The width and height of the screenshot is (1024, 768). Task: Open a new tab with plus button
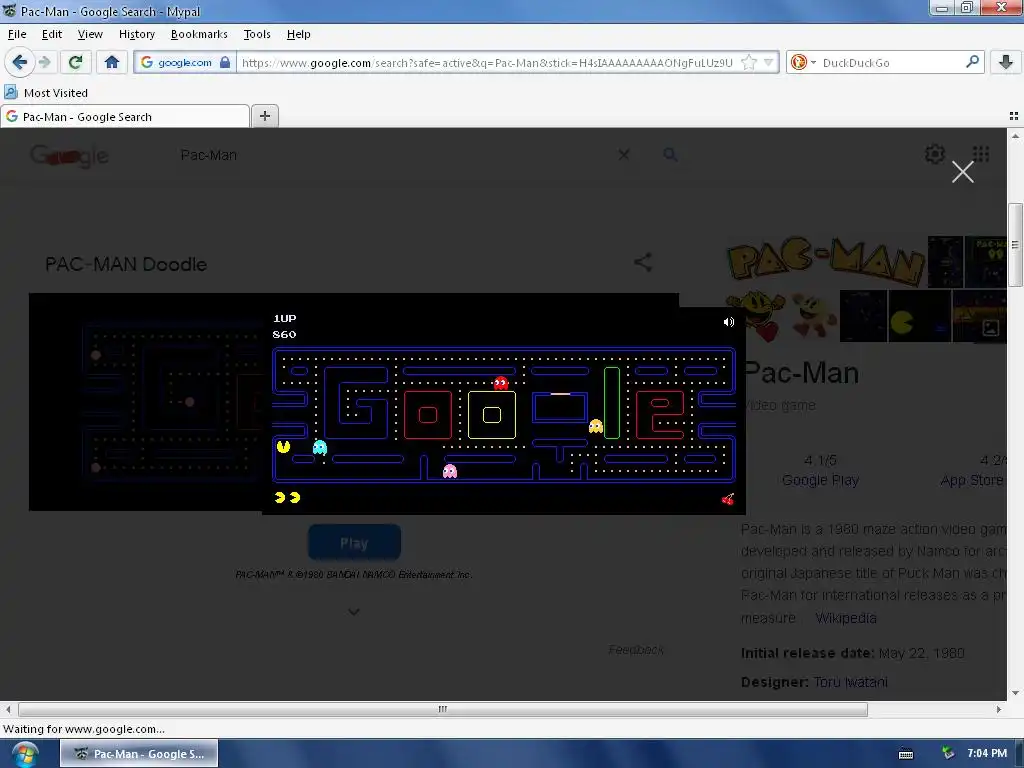coord(264,116)
